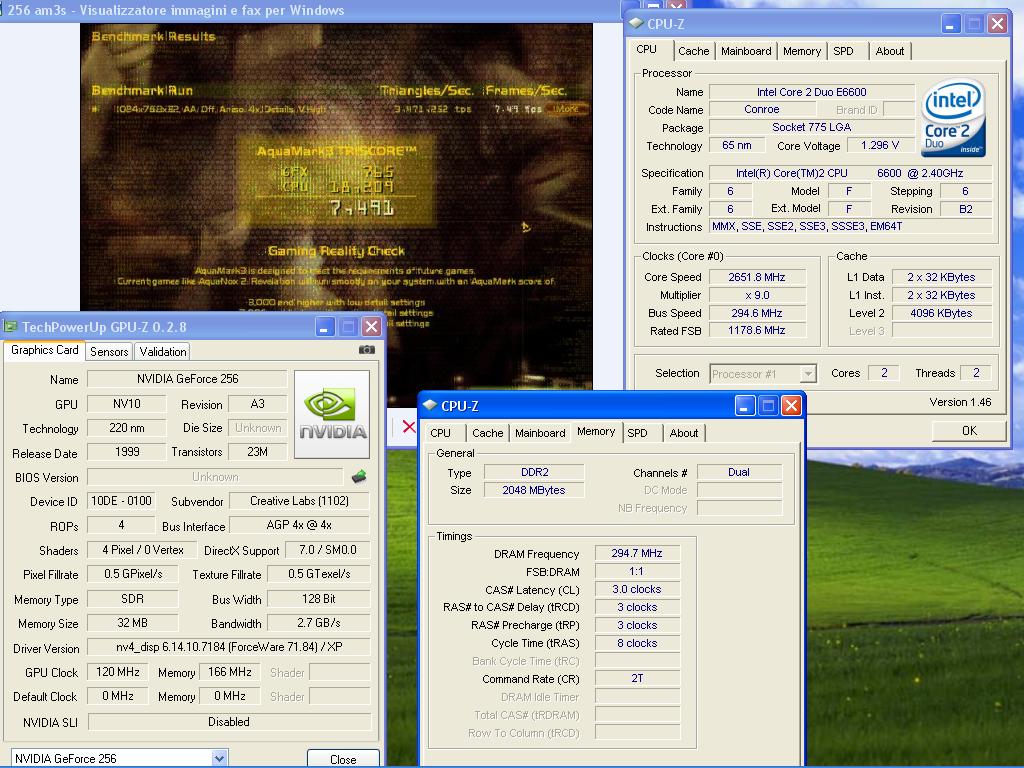Close the GPU-Z window with X

coord(372,327)
